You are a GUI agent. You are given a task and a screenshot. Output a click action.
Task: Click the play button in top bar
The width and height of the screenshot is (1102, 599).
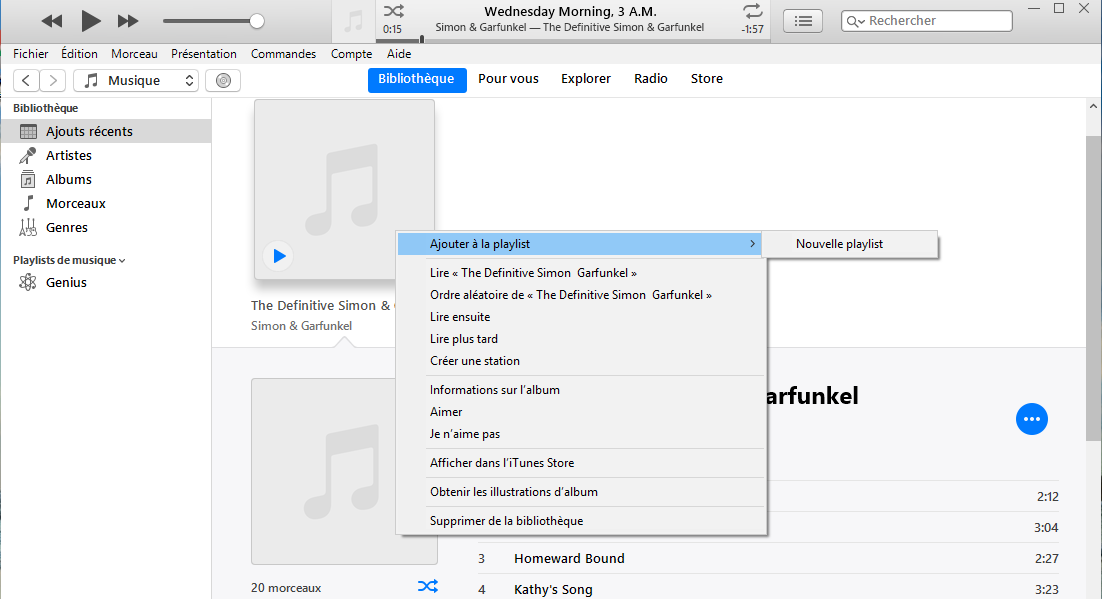coord(91,21)
